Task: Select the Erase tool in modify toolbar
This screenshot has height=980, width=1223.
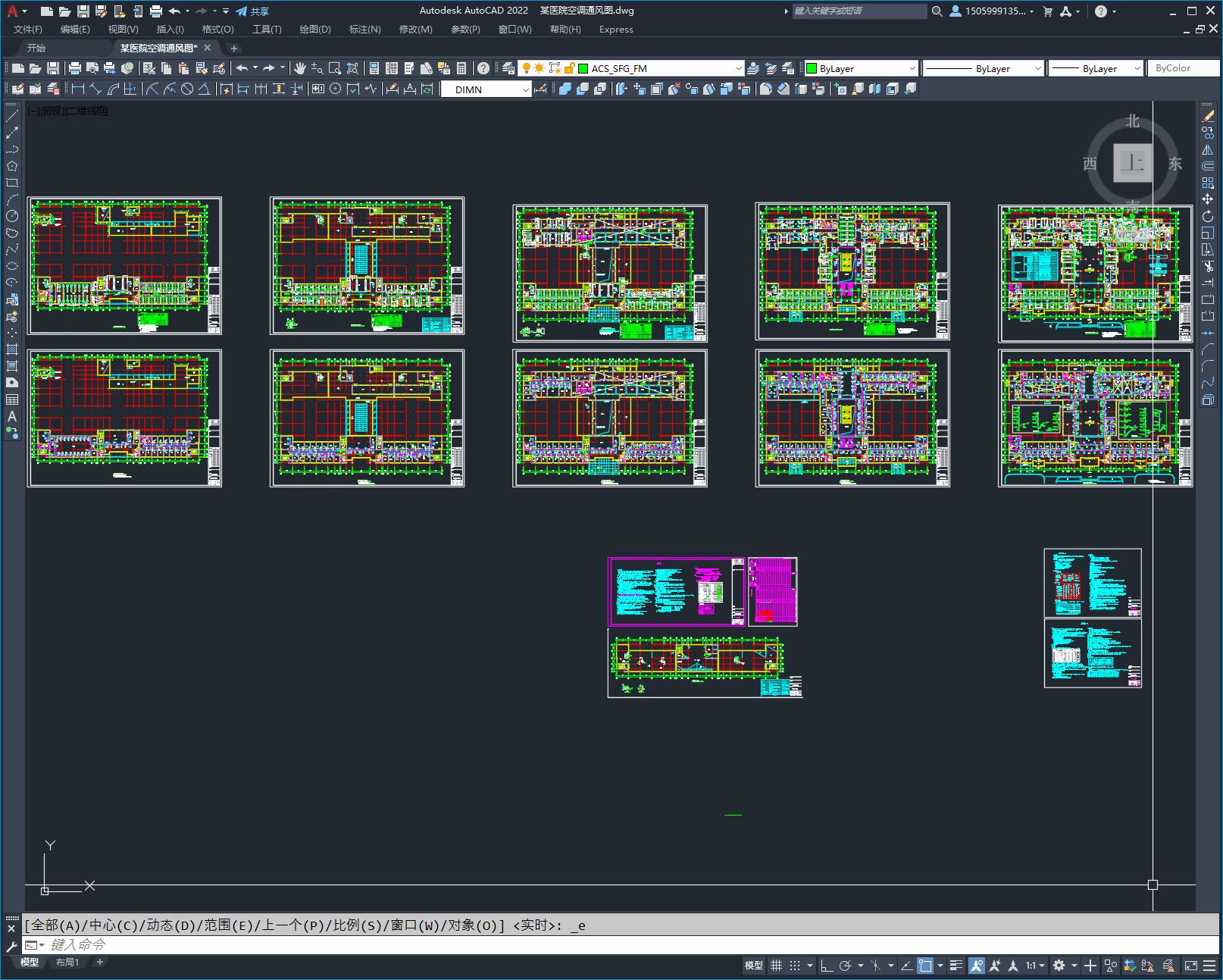Action: 1208,116
